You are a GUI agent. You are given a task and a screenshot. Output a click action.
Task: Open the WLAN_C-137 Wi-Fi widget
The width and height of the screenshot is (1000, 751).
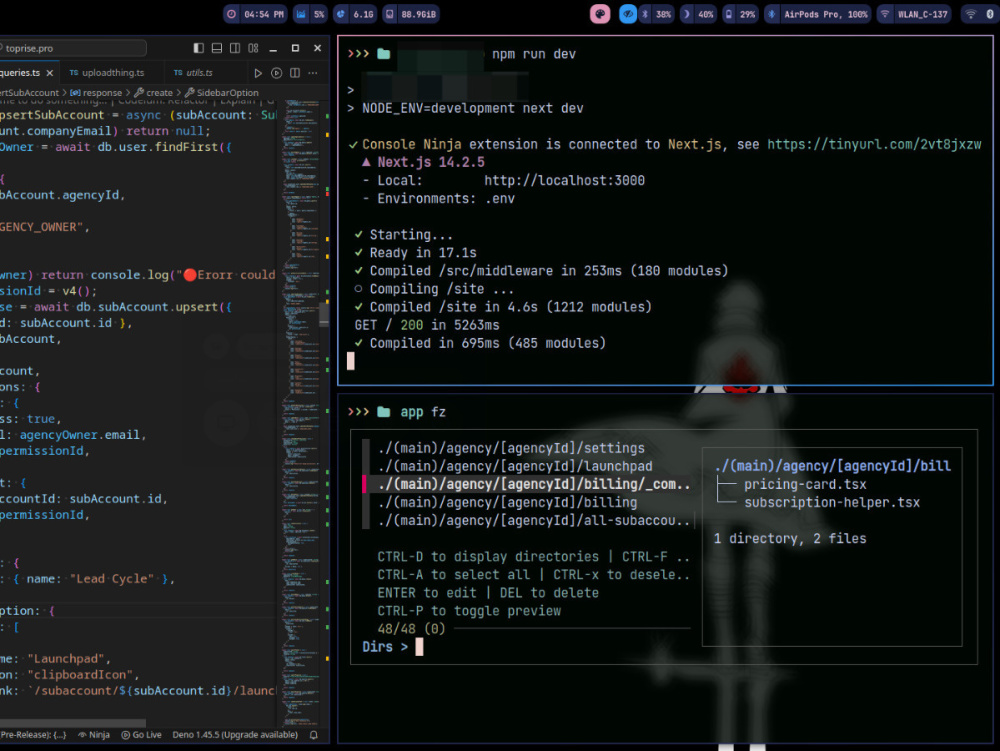[x=914, y=14]
